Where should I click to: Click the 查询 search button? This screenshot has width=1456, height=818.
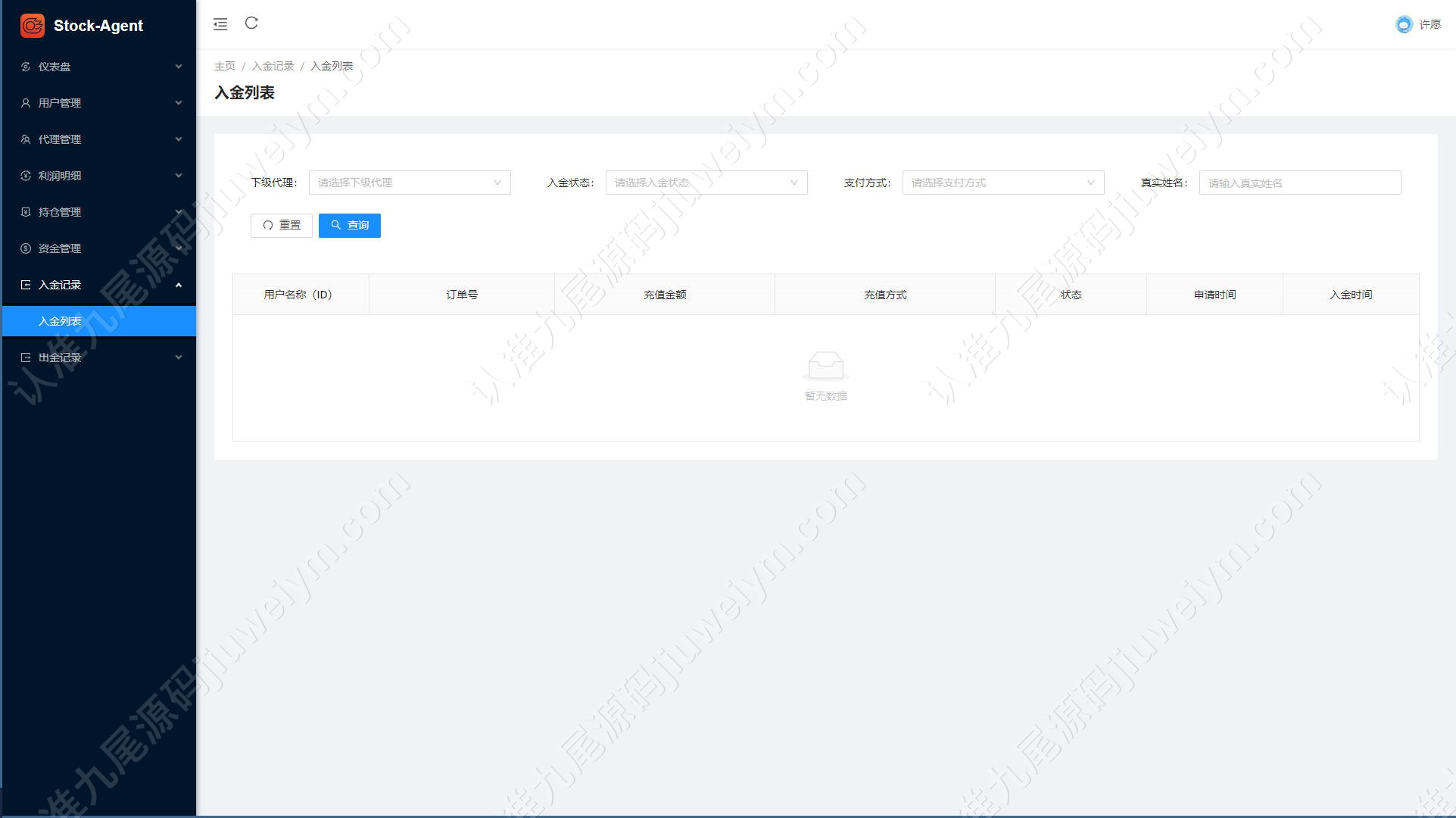click(x=350, y=226)
